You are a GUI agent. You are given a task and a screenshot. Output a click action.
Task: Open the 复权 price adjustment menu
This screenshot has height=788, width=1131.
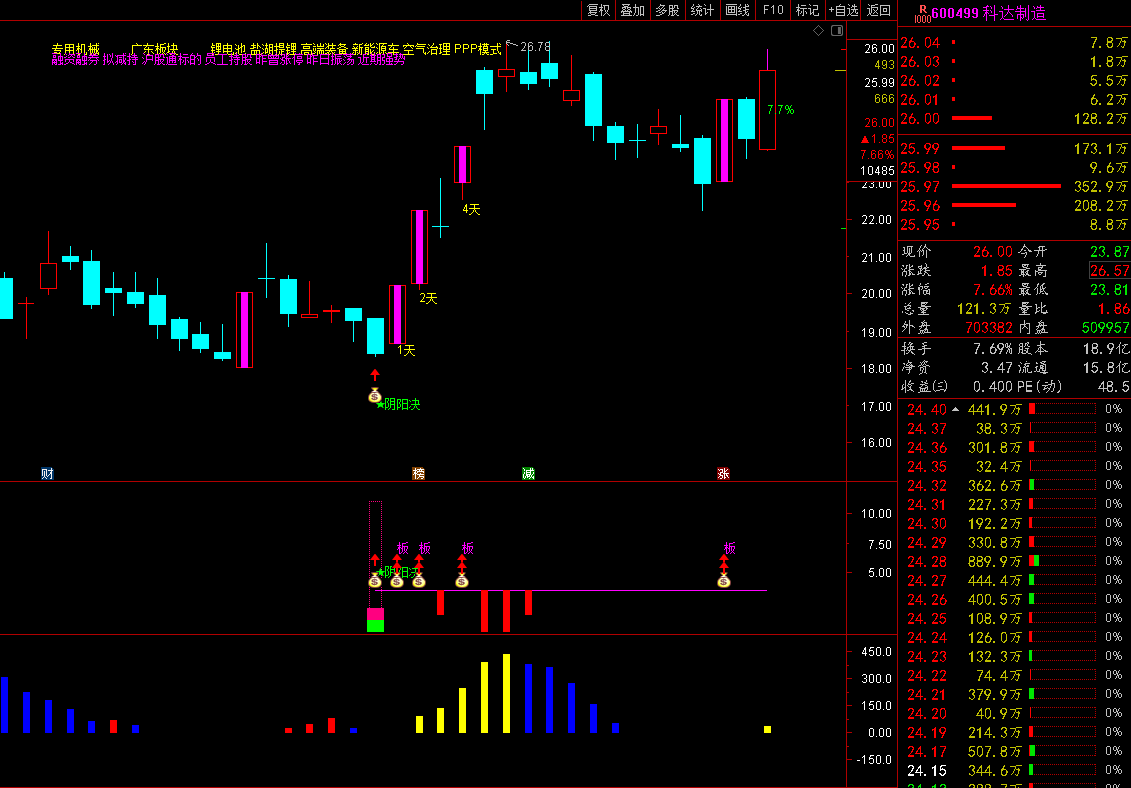[x=598, y=10]
